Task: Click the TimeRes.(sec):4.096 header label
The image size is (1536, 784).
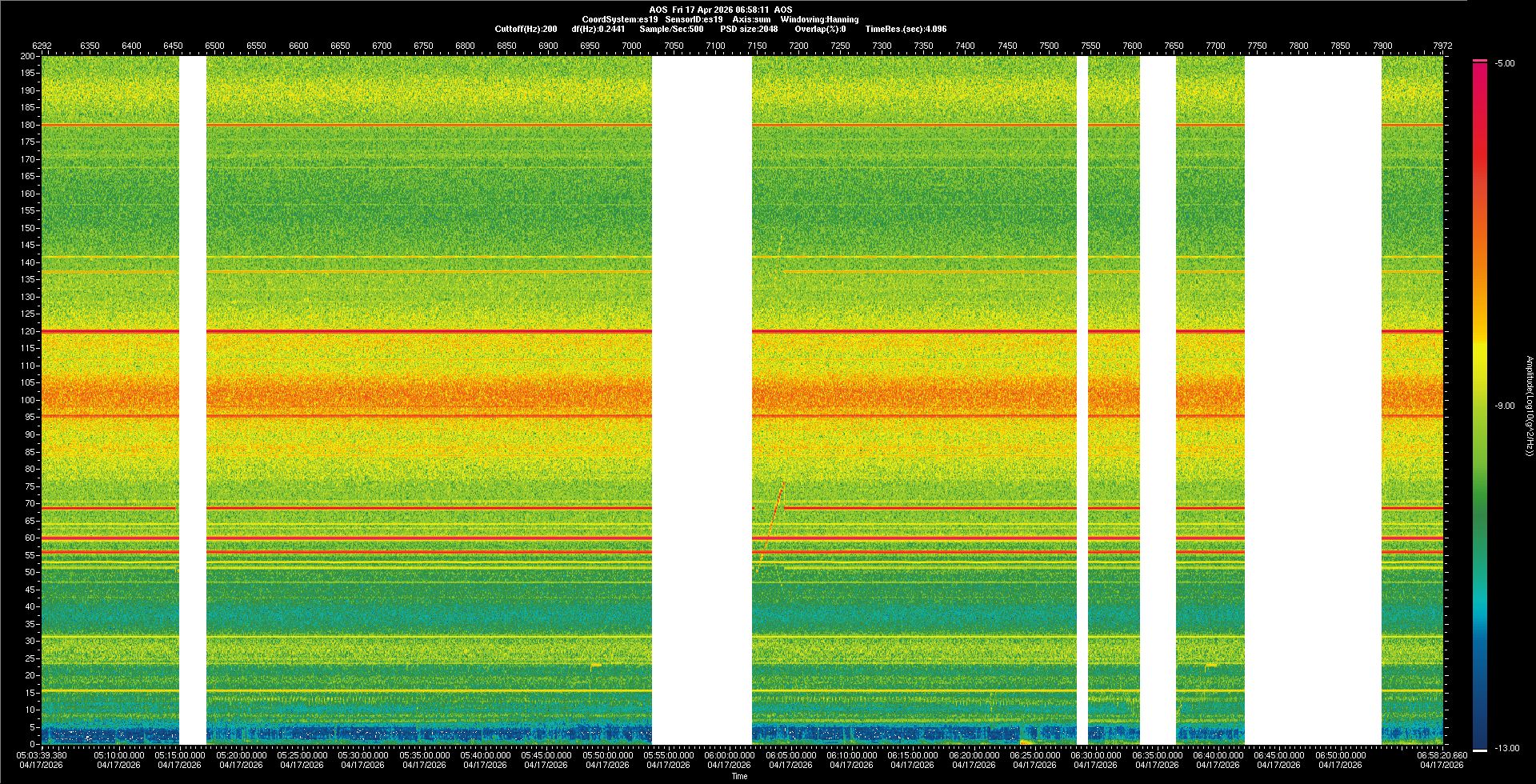Action: click(906, 29)
